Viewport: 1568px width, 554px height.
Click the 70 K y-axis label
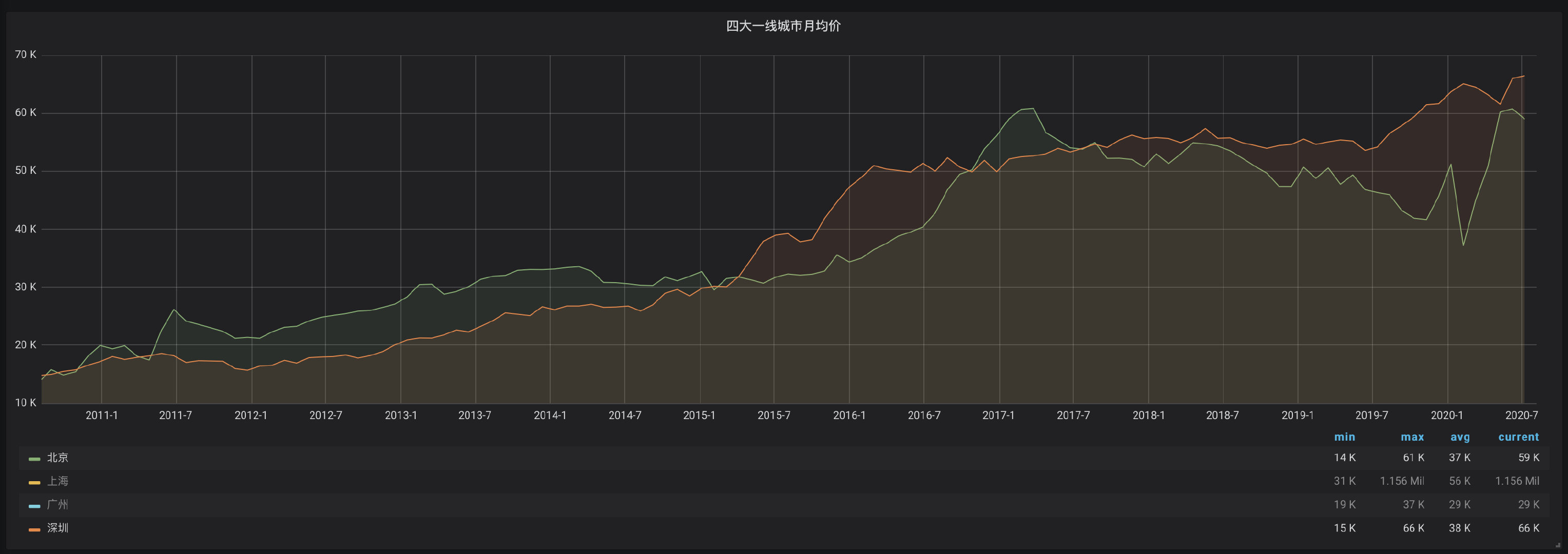(x=26, y=55)
